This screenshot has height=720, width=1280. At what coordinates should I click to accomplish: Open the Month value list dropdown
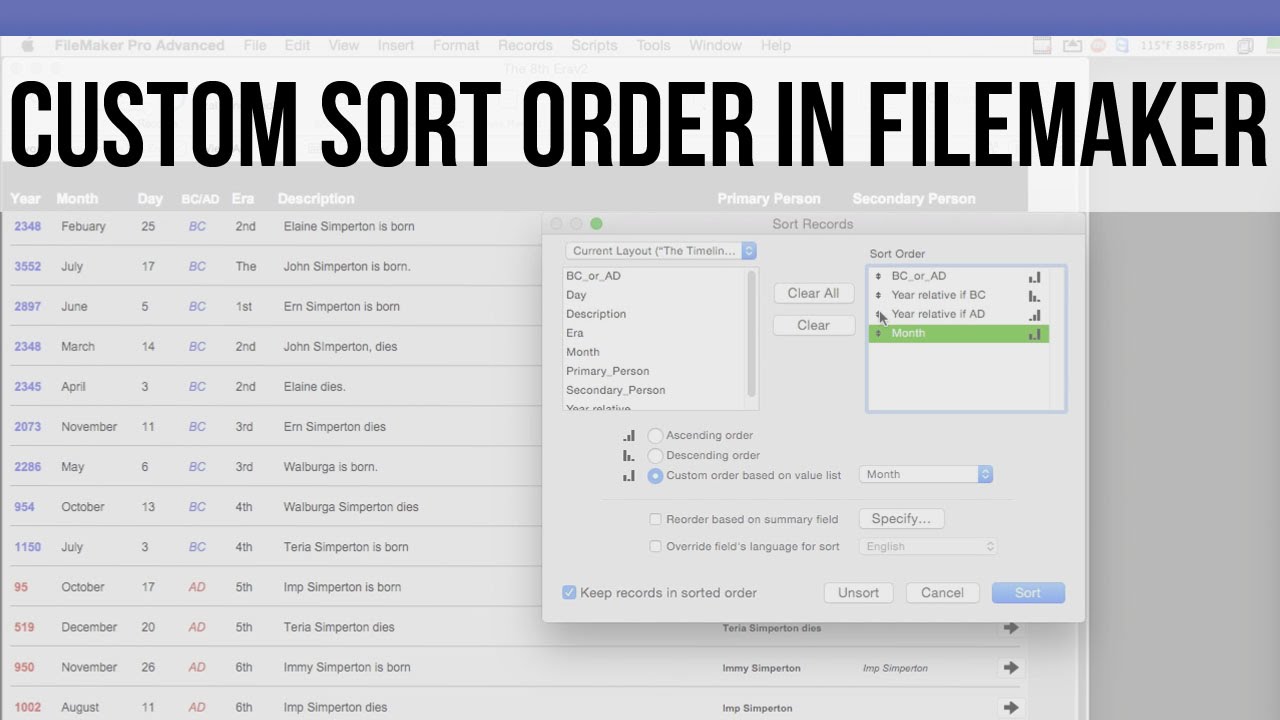(926, 475)
